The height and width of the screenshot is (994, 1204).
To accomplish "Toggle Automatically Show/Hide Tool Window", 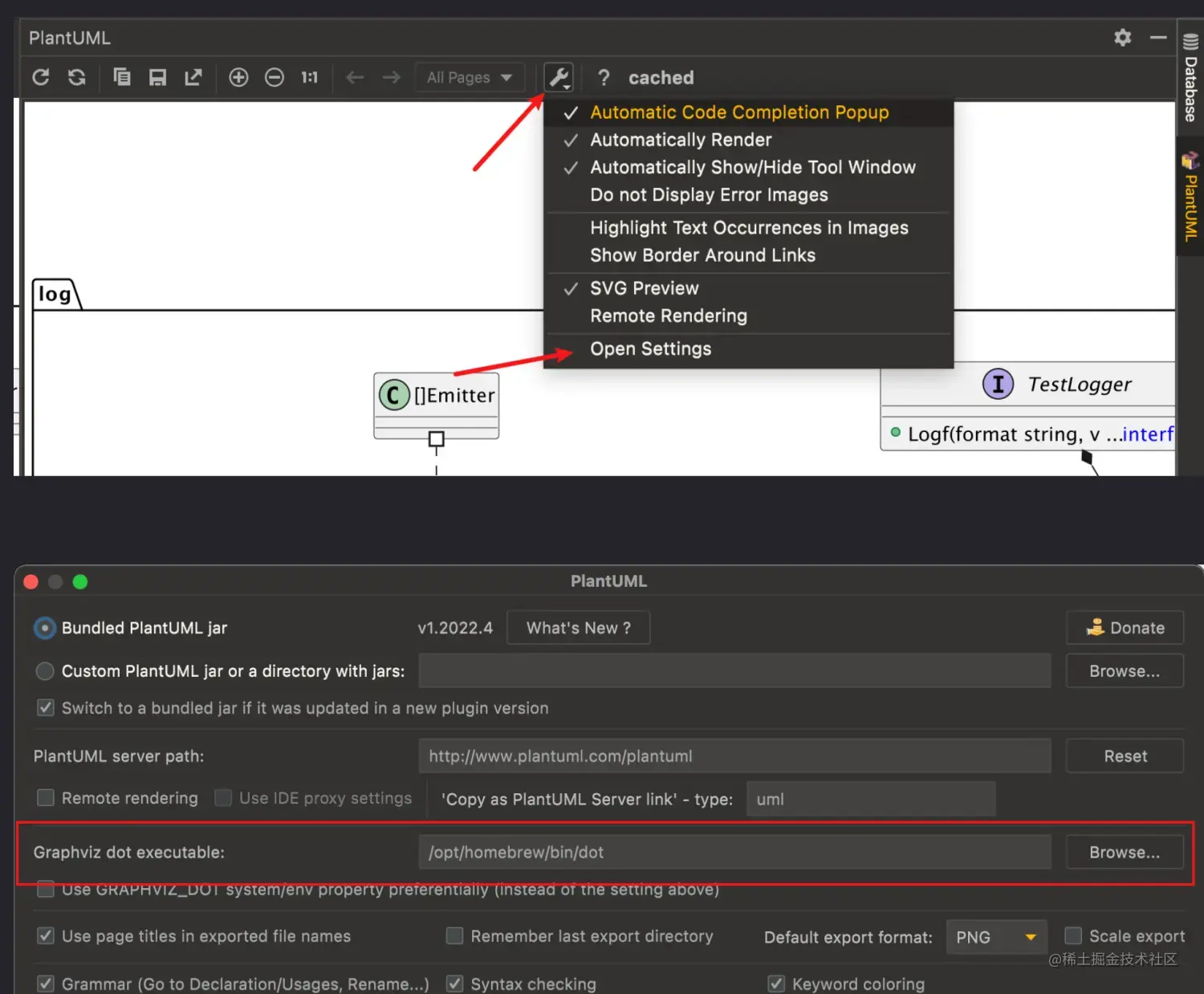I will (x=748, y=167).
